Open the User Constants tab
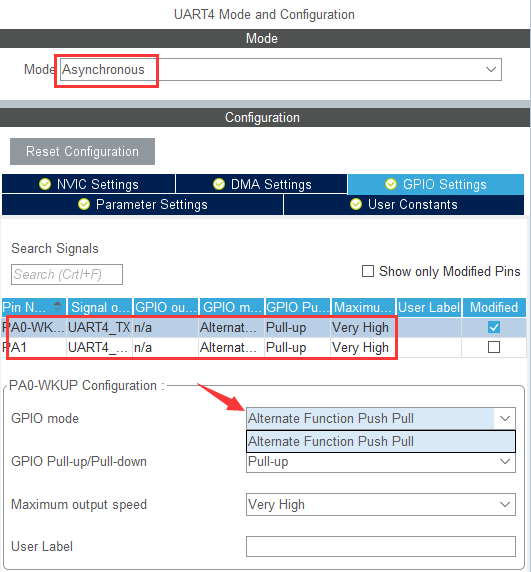This screenshot has width=531, height=572. pos(404,205)
